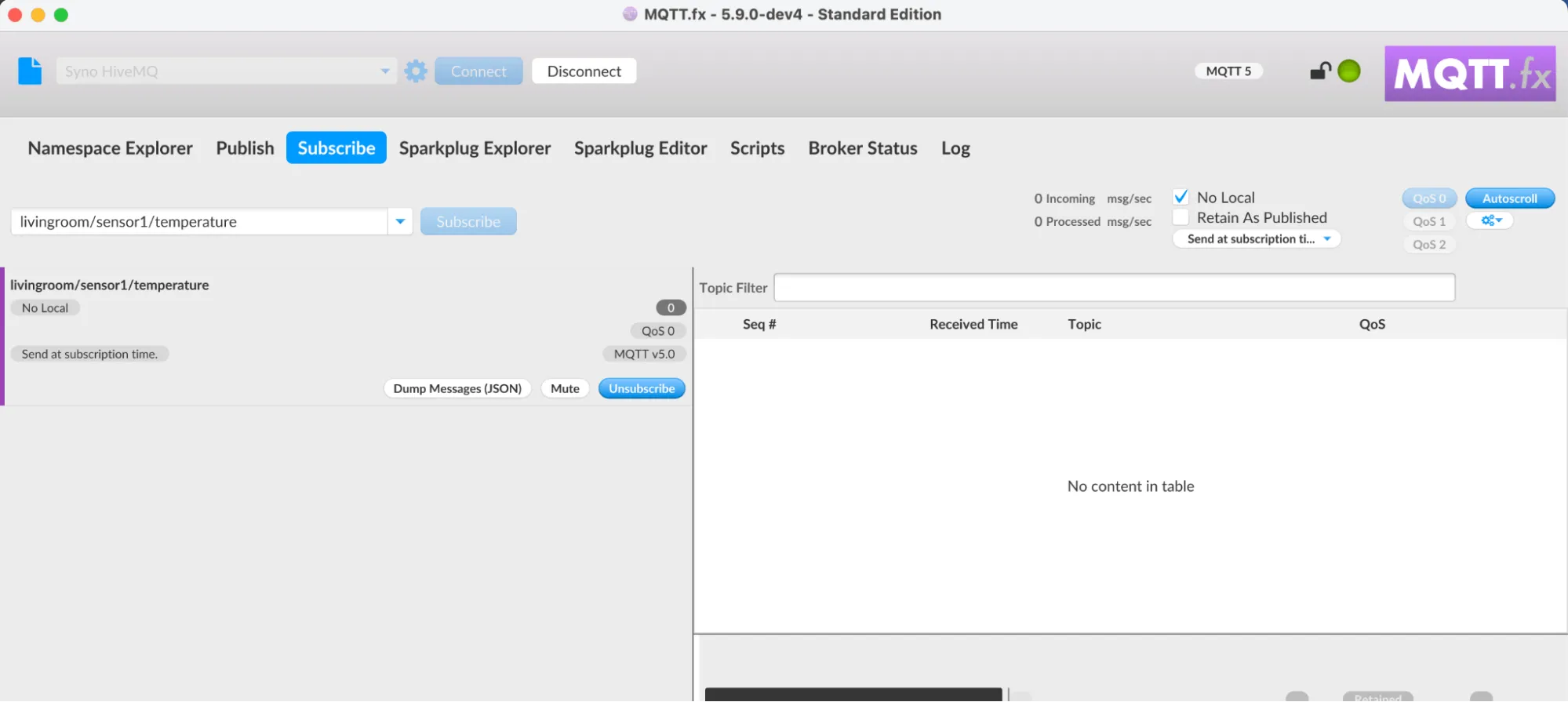Image resolution: width=1568 pixels, height=702 pixels.
Task: Click the MQTT v5.0 tag
Action: [644, 355]
